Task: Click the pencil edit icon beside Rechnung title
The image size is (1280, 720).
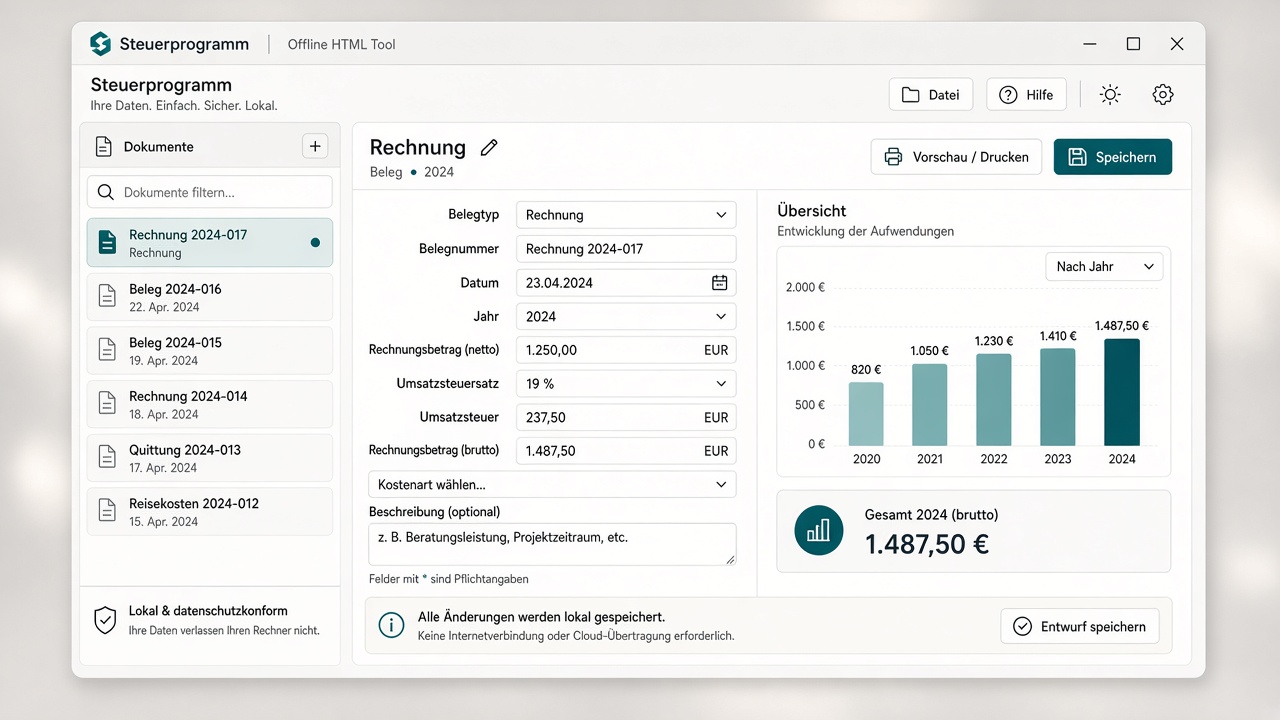Action: point(489,147)
